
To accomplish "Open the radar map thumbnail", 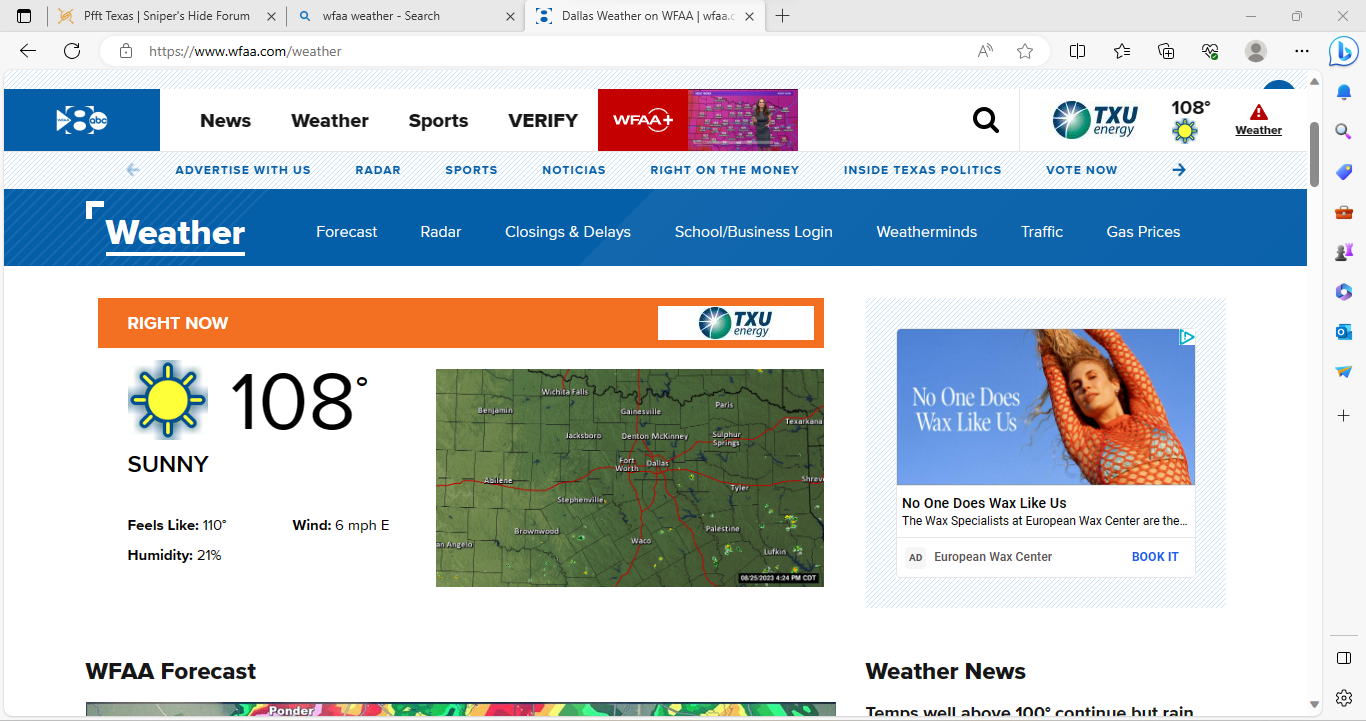I will [630, 478].
